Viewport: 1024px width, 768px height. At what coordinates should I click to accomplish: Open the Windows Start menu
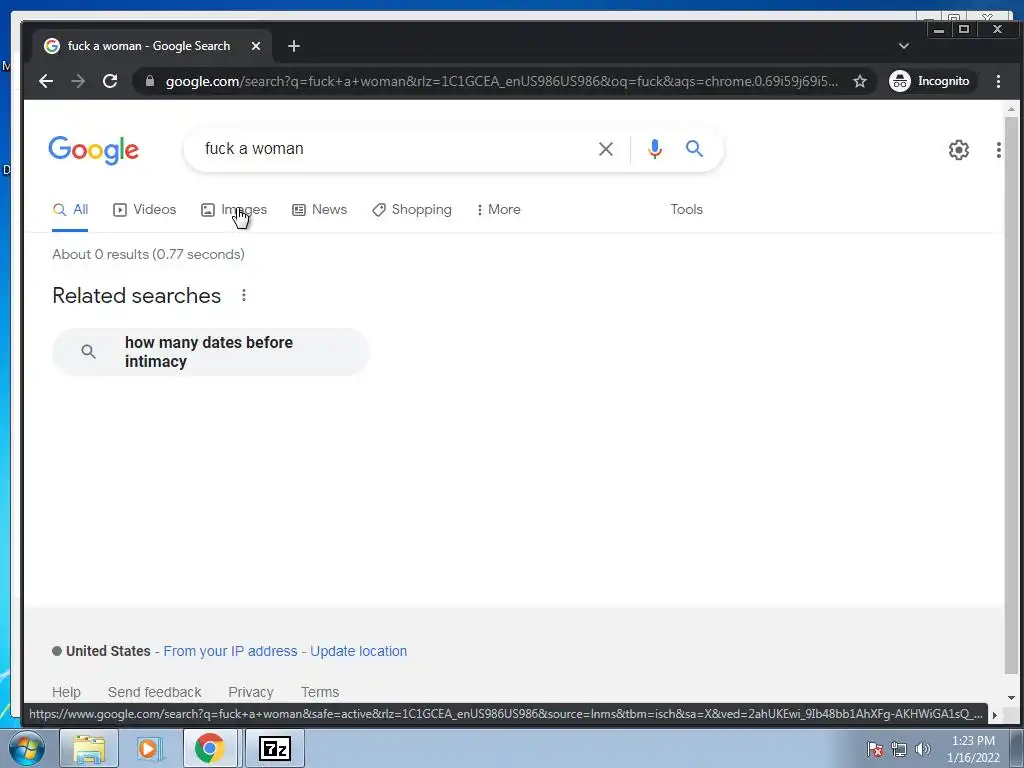tap(27, 748)
